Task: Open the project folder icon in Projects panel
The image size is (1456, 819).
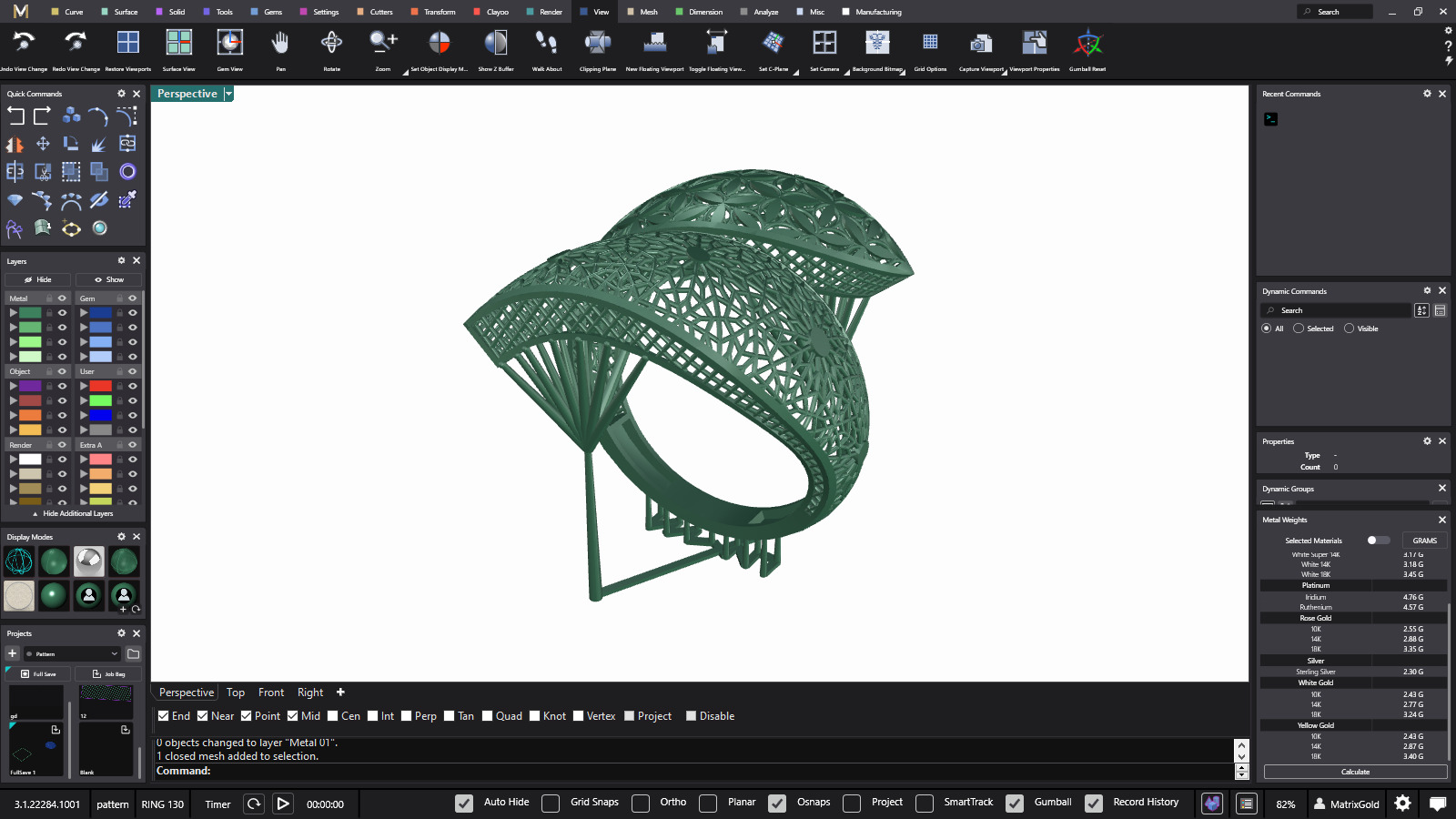Action: [134, 653]
